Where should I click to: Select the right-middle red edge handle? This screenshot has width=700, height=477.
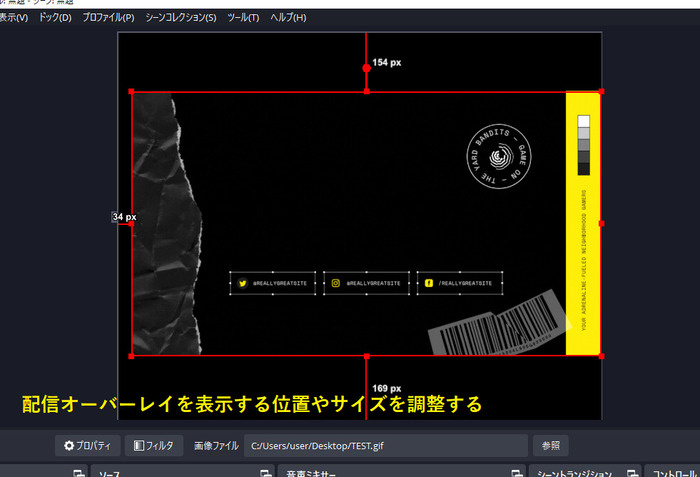click(601, 223)
